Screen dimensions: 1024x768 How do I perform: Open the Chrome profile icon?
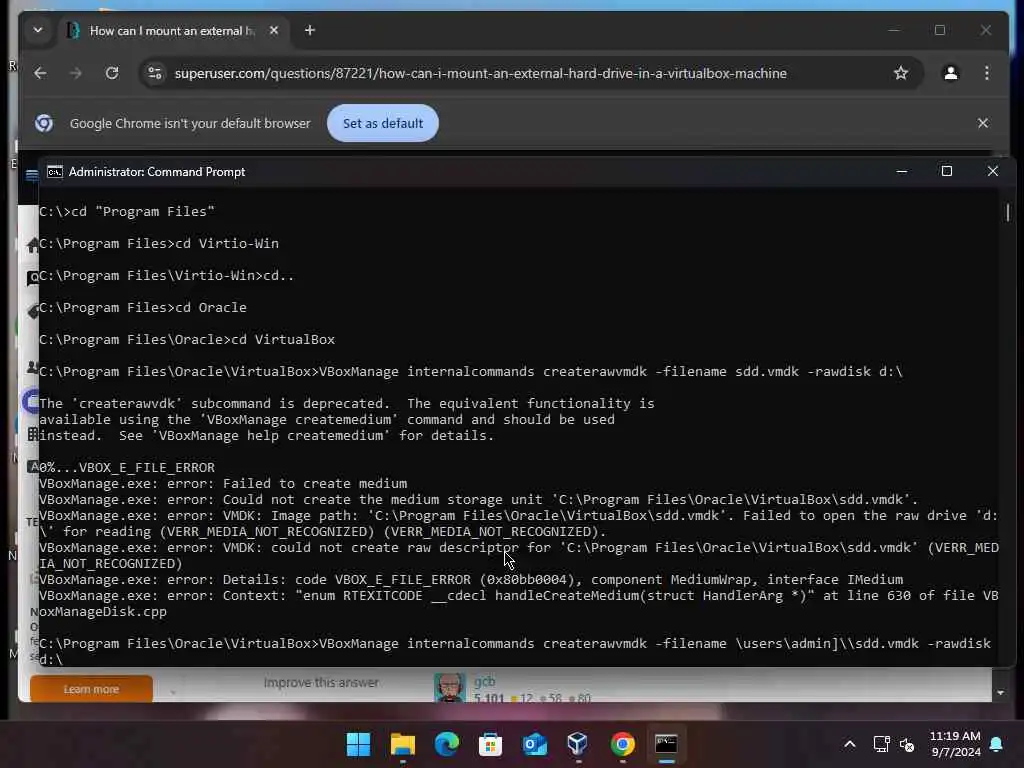[x=951, y=73]
